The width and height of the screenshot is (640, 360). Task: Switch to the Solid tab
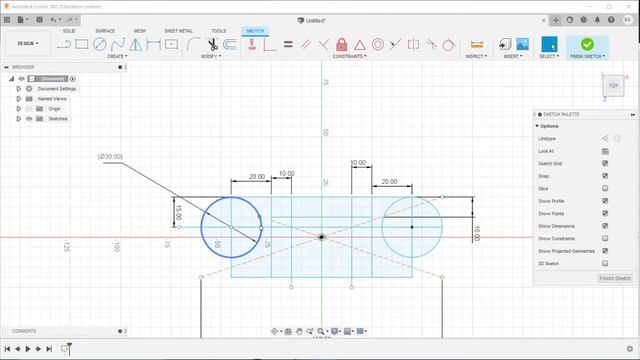69,31
